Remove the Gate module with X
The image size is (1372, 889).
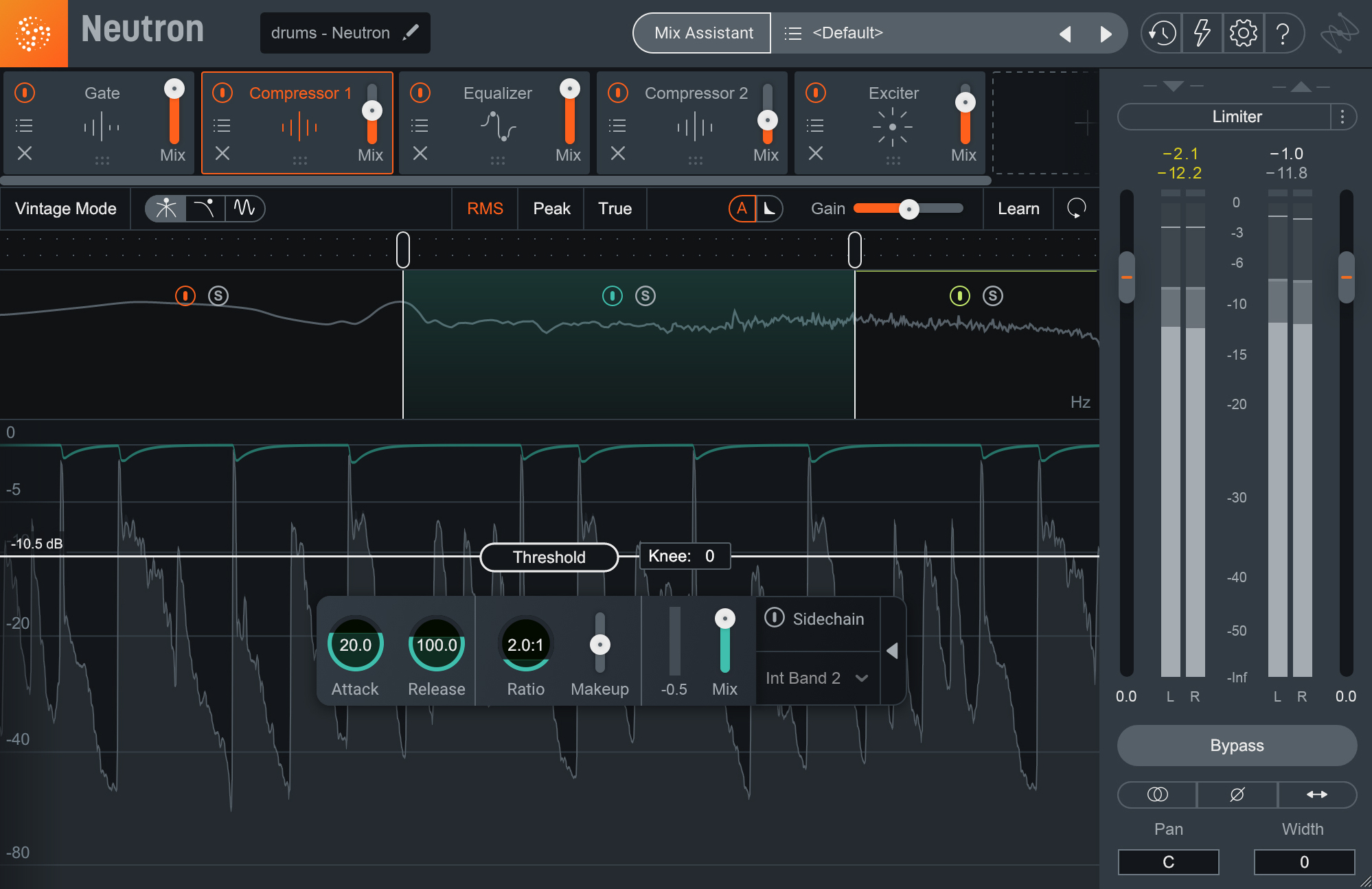point(25,153)
